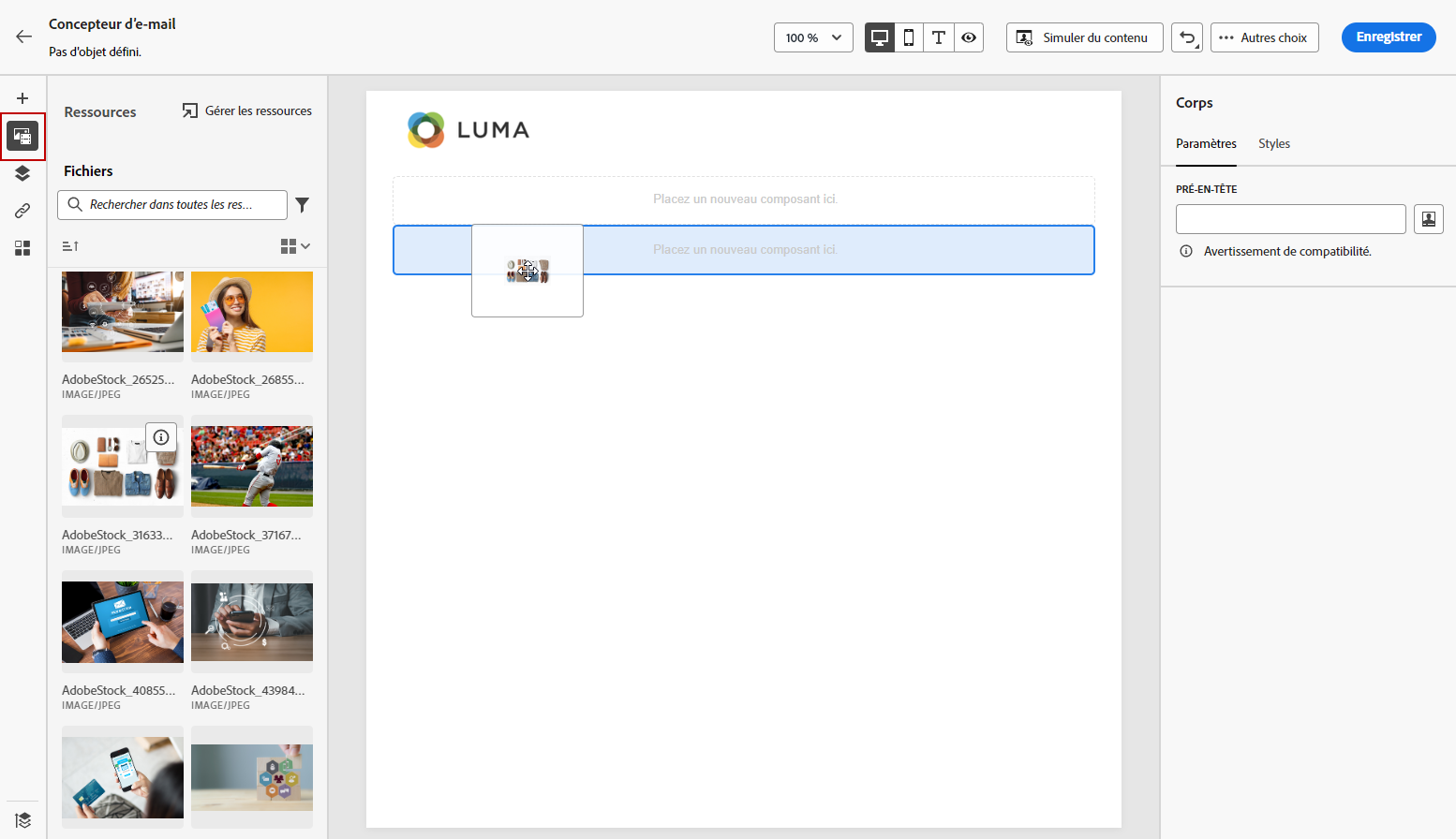The height and width of the screenshot is (839, 1456).
Task: Click the AdobeStock_26525... file name
Action: tap(118, 379)
